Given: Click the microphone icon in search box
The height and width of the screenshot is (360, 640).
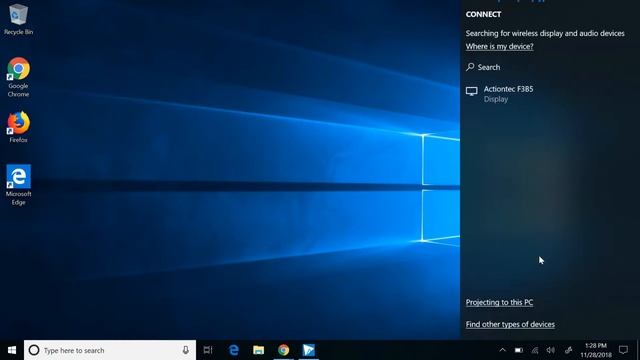Looking at the screenshot, I should pyautogui.click(x=186, y=350).
